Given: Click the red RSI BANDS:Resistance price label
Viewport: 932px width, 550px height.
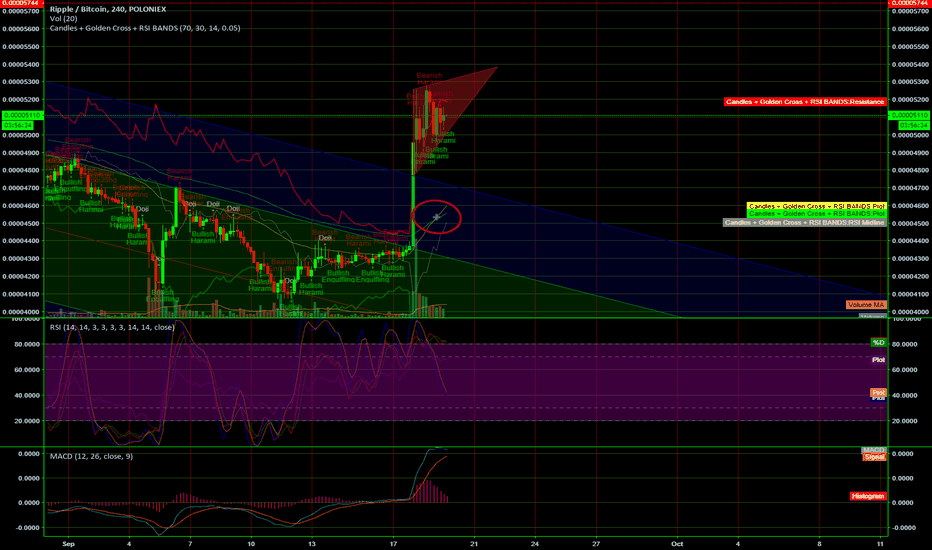Looking at the screenshot, I should (805, 102).
